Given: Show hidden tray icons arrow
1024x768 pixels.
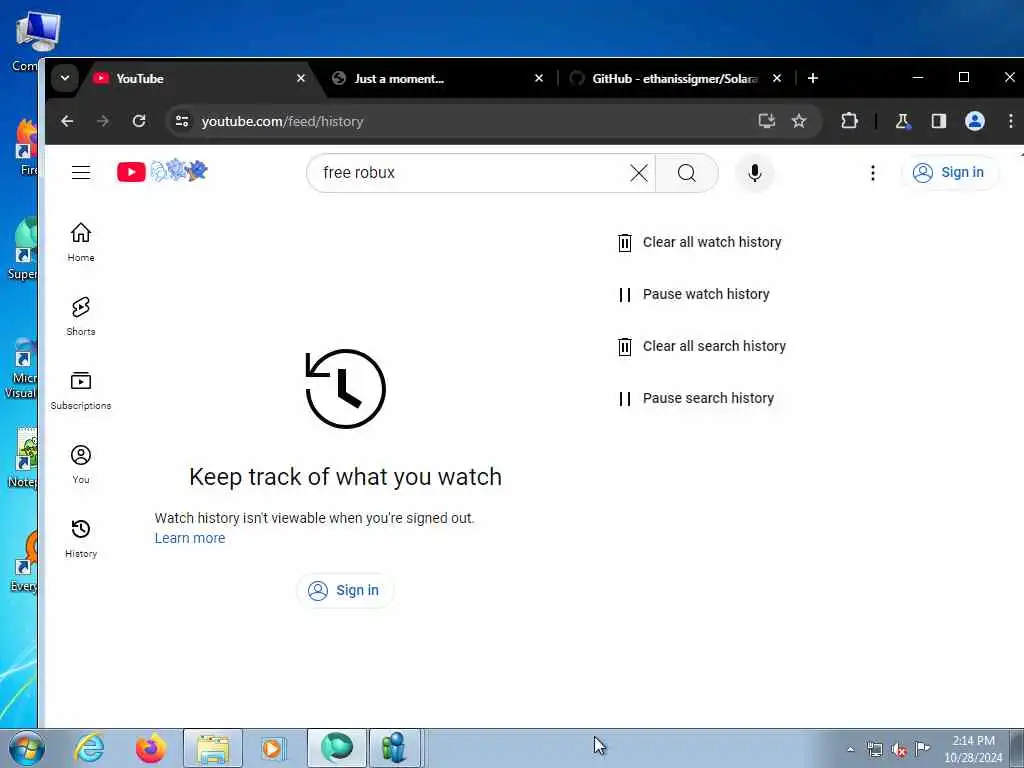Looking at the screenshot, I should tap(850, 749).
